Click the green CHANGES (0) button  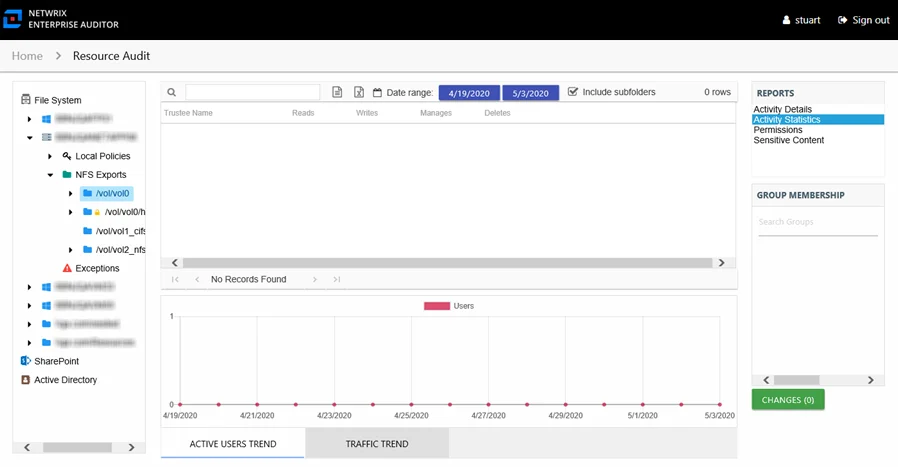(788, 400)
